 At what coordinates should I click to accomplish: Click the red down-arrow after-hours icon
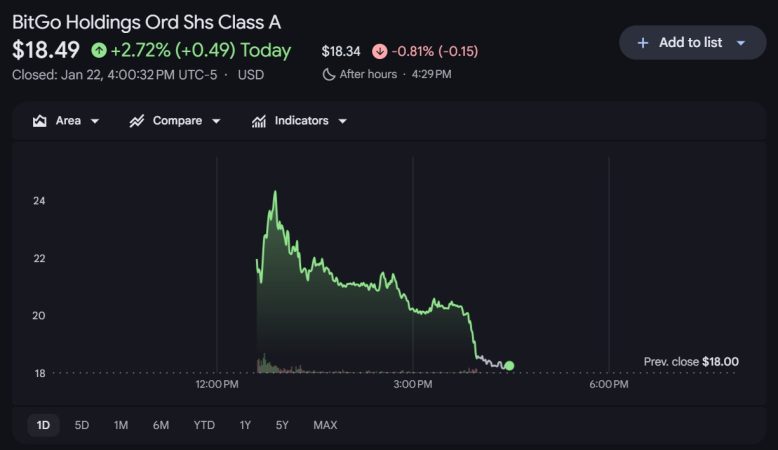[379, 51]
